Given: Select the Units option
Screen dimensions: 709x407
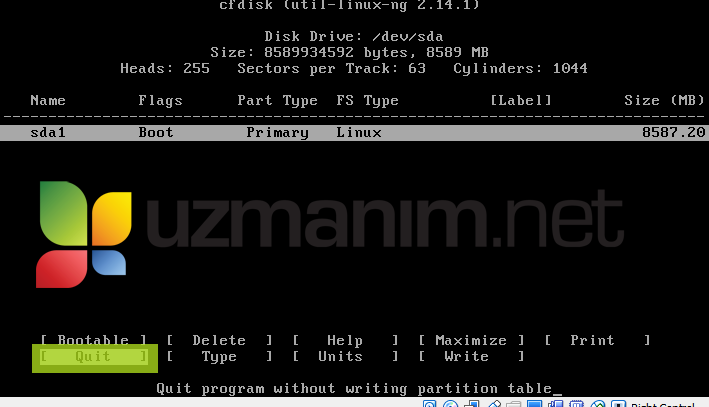Looking at the screenshot, I should [x=345, y=356].
